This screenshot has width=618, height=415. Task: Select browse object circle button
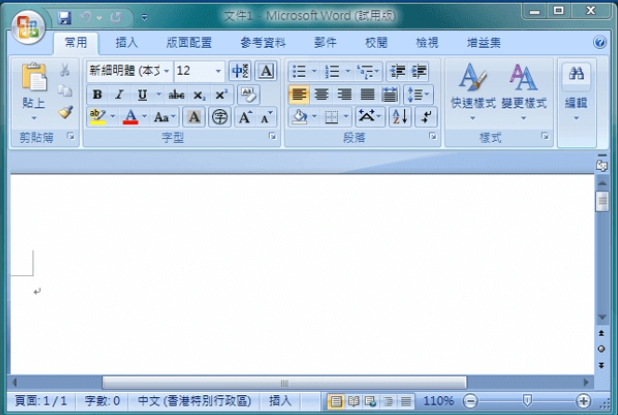(x=601, y=349)
